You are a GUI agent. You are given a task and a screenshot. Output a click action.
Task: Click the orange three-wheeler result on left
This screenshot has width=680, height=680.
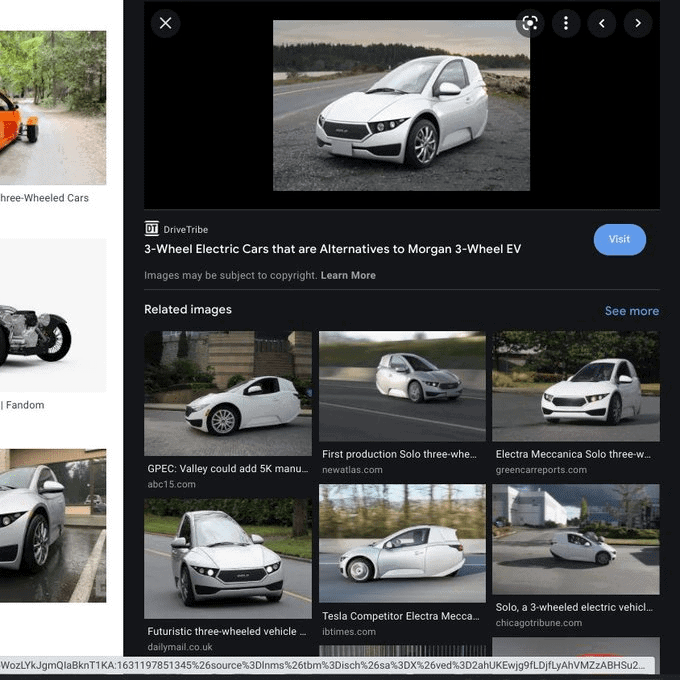coord(53,107)
